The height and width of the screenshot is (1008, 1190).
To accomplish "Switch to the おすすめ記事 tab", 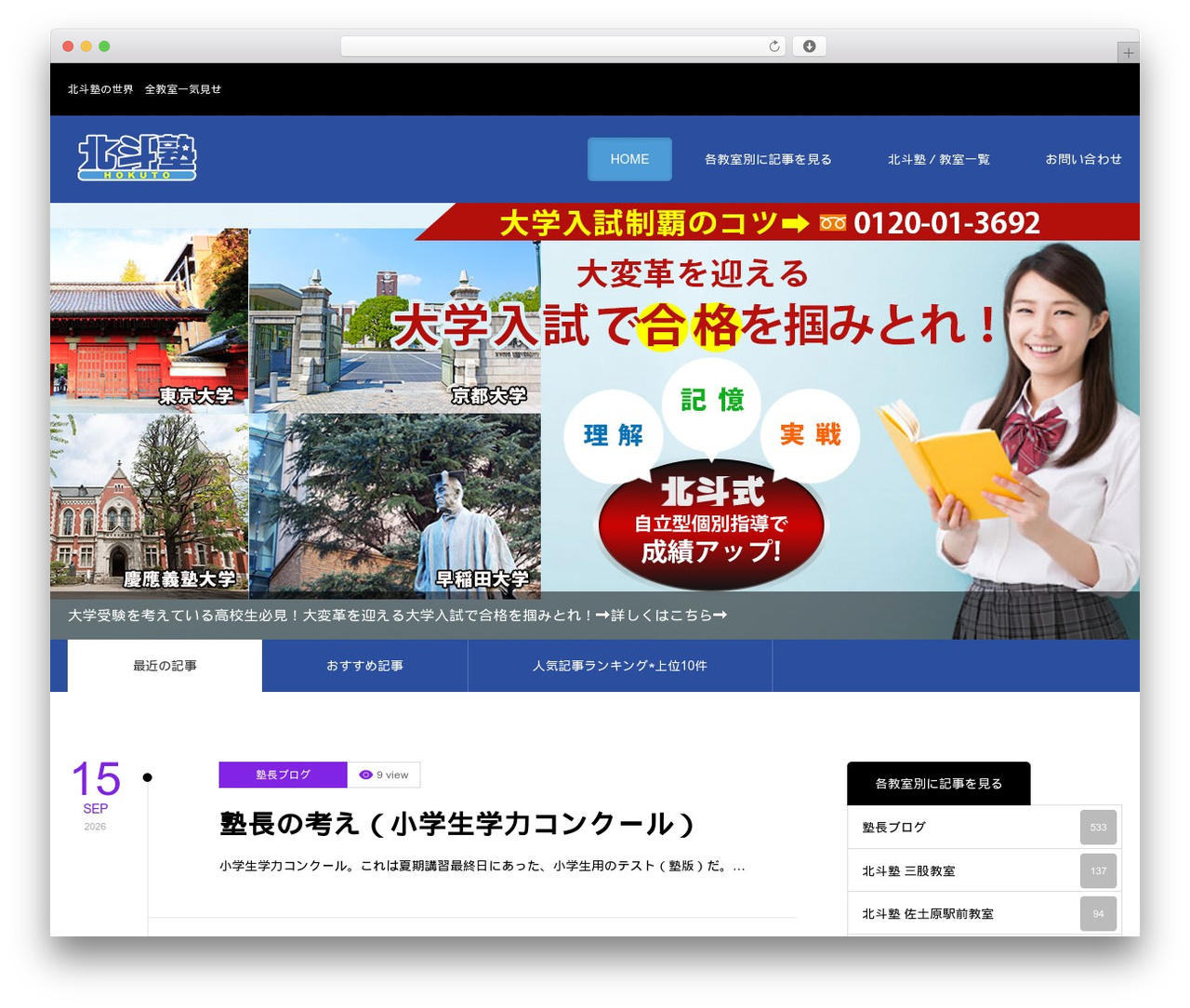I will click(364, 666).
